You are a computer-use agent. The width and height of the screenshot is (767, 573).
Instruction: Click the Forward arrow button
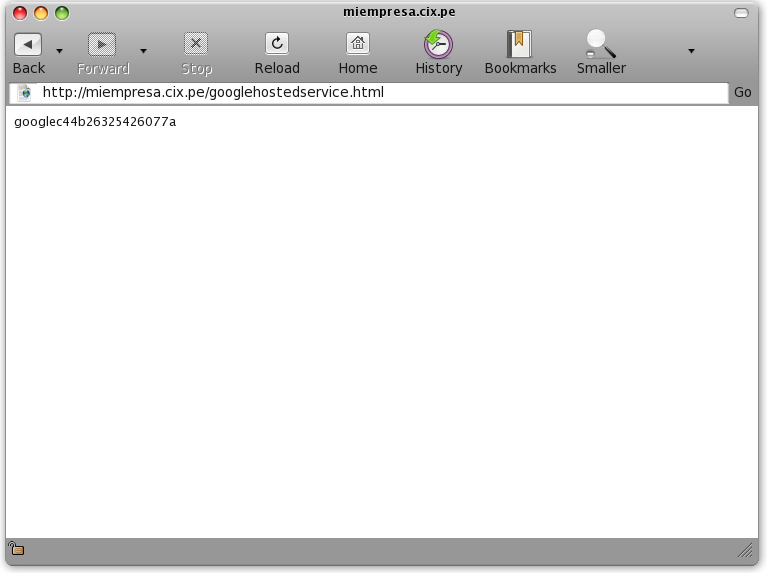(102, 45)
